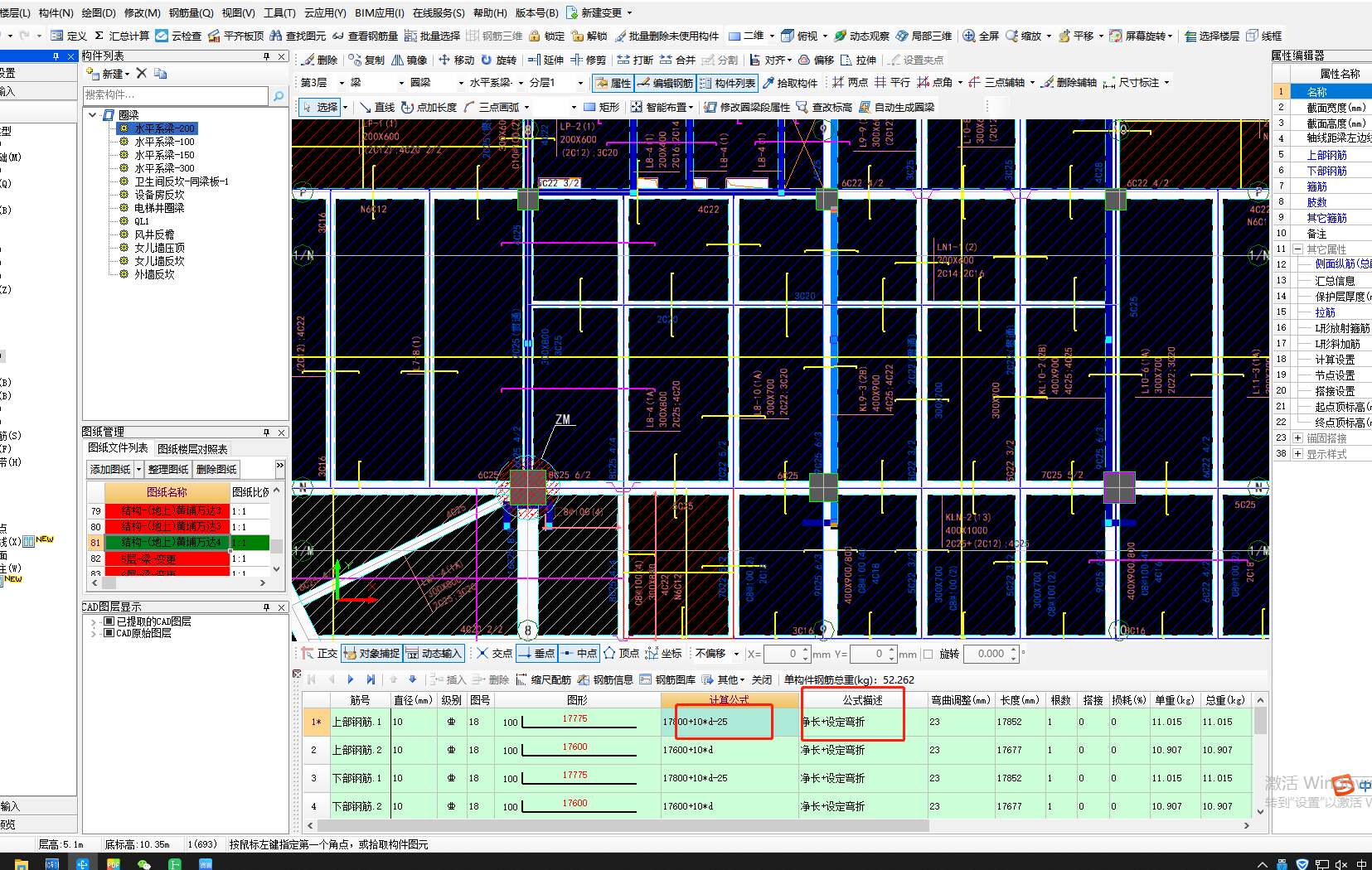Toggle 动态输入 dynamic input
1372x870 pixels.
coord(434,654)
